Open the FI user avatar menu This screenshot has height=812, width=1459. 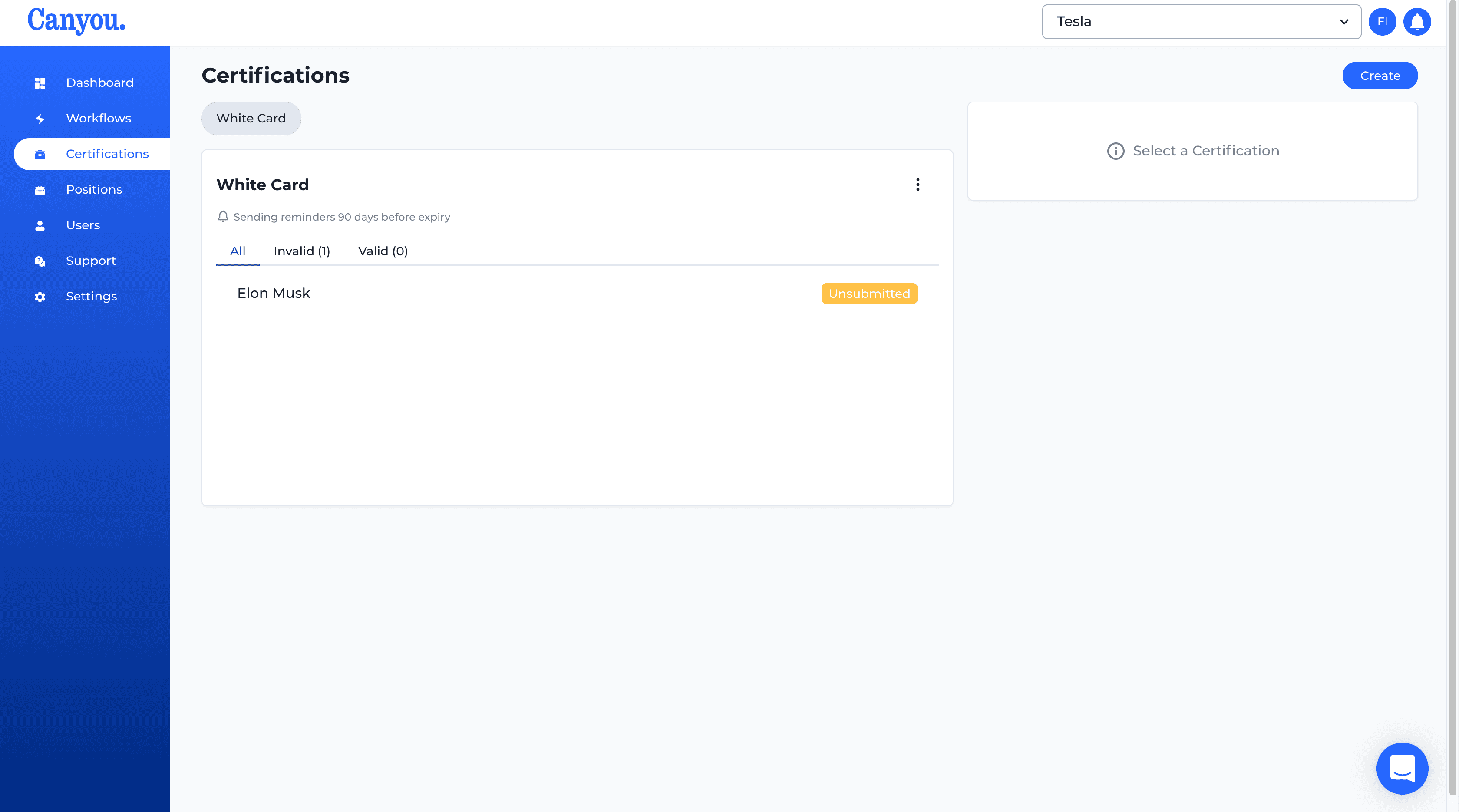[x=1382, y=22]
